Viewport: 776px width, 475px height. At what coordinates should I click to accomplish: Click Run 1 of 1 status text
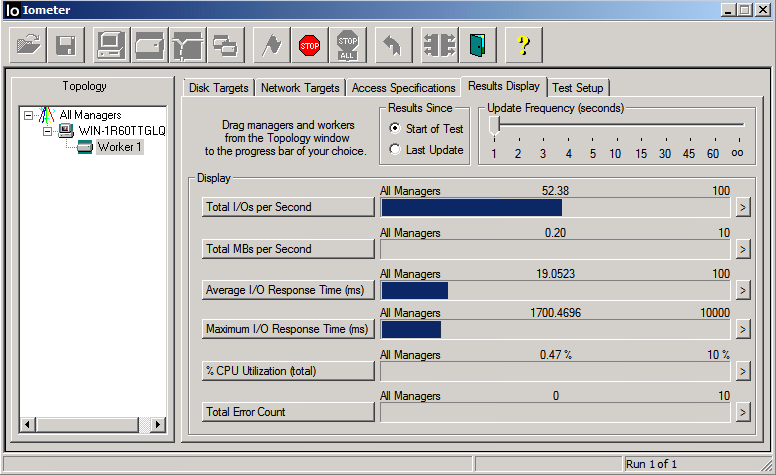(651, 464)
